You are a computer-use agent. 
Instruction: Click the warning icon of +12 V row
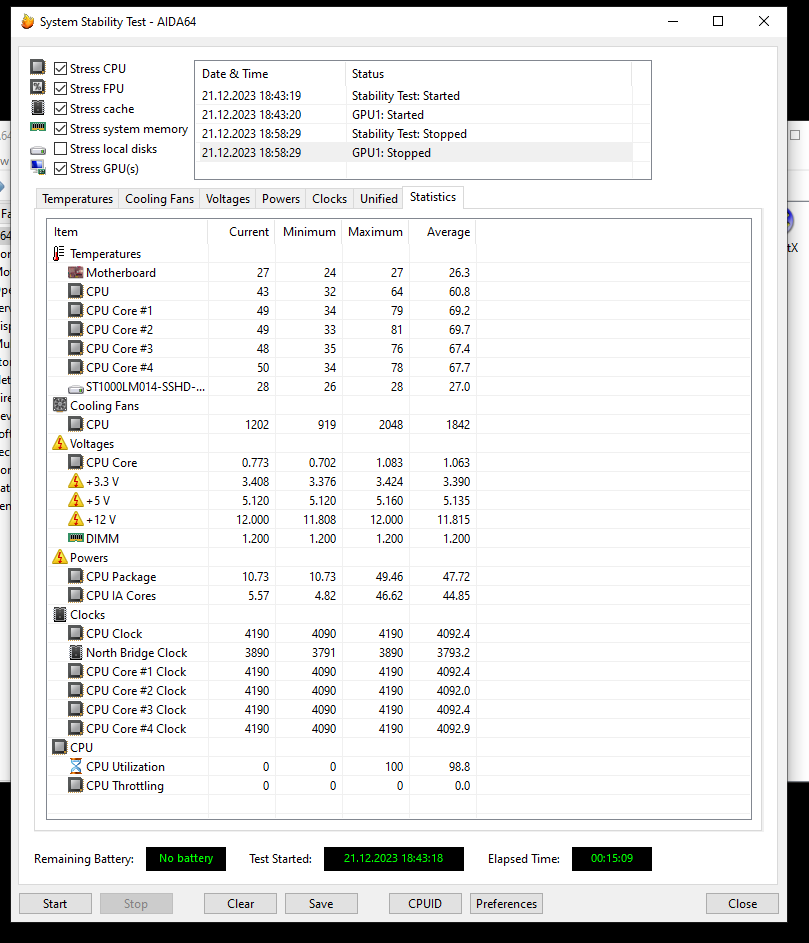point(75,519)
